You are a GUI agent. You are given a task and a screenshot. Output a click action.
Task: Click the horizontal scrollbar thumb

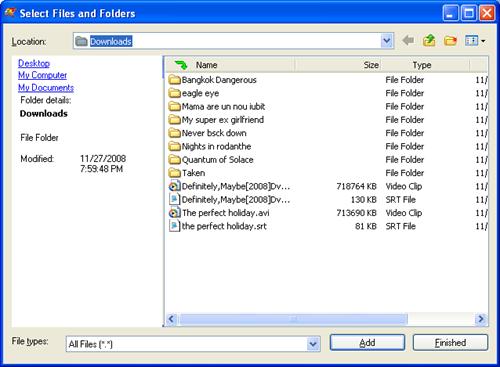point(293,319)
